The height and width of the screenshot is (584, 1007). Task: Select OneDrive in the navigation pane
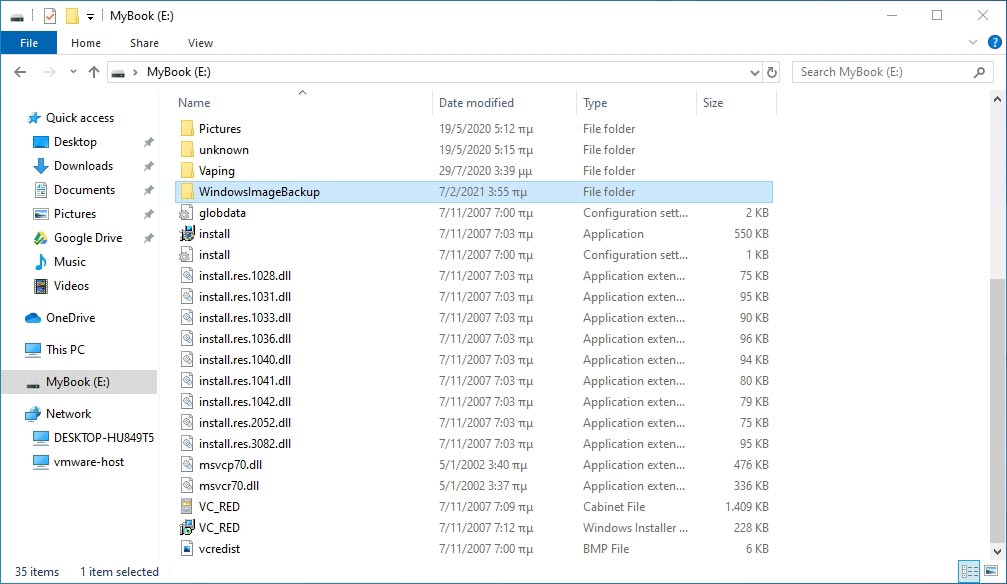click(x=70, y=317)
